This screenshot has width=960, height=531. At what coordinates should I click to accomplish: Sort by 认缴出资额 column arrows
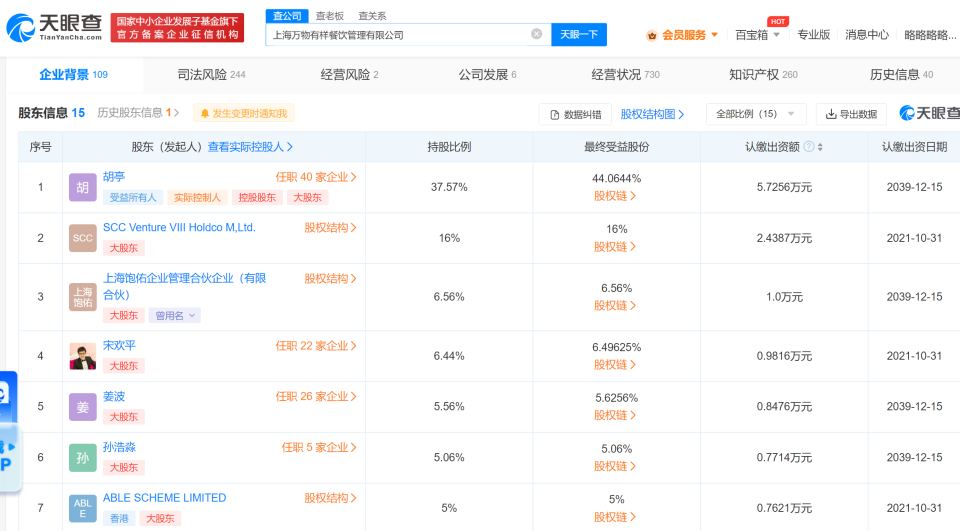point(820,147)
